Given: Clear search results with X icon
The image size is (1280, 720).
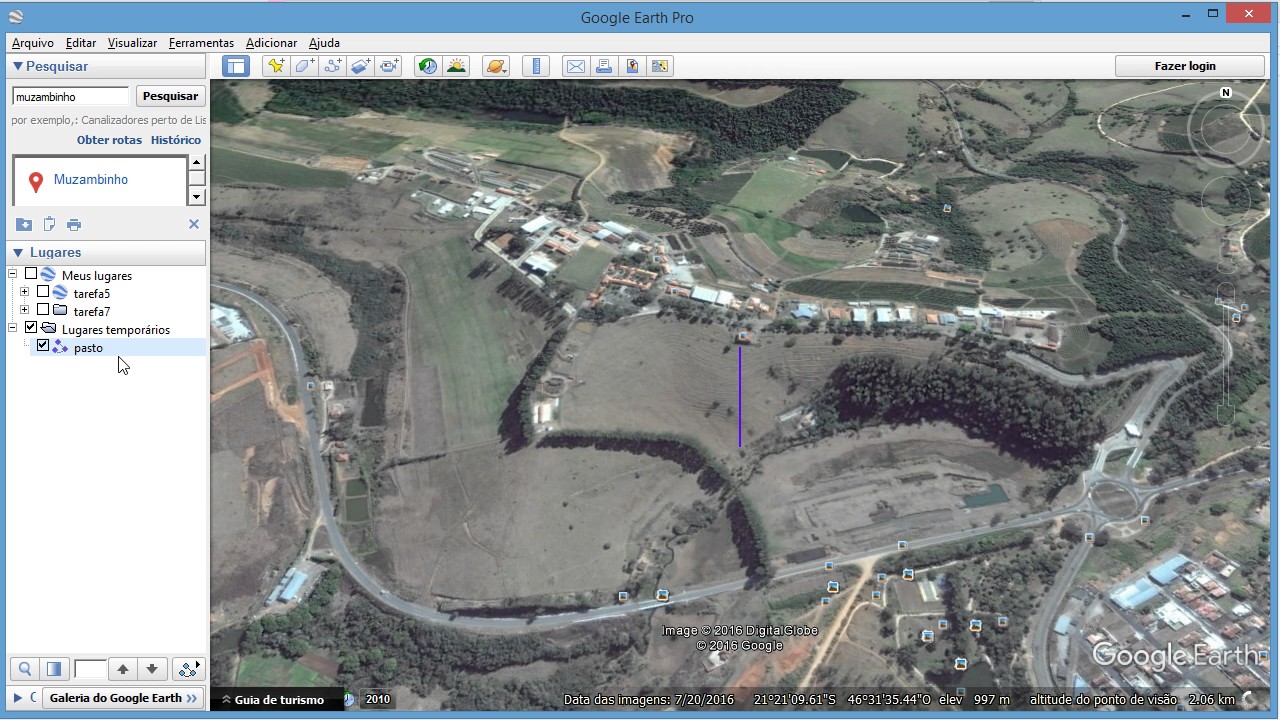Looking at the screenshot, I should 194,224.
